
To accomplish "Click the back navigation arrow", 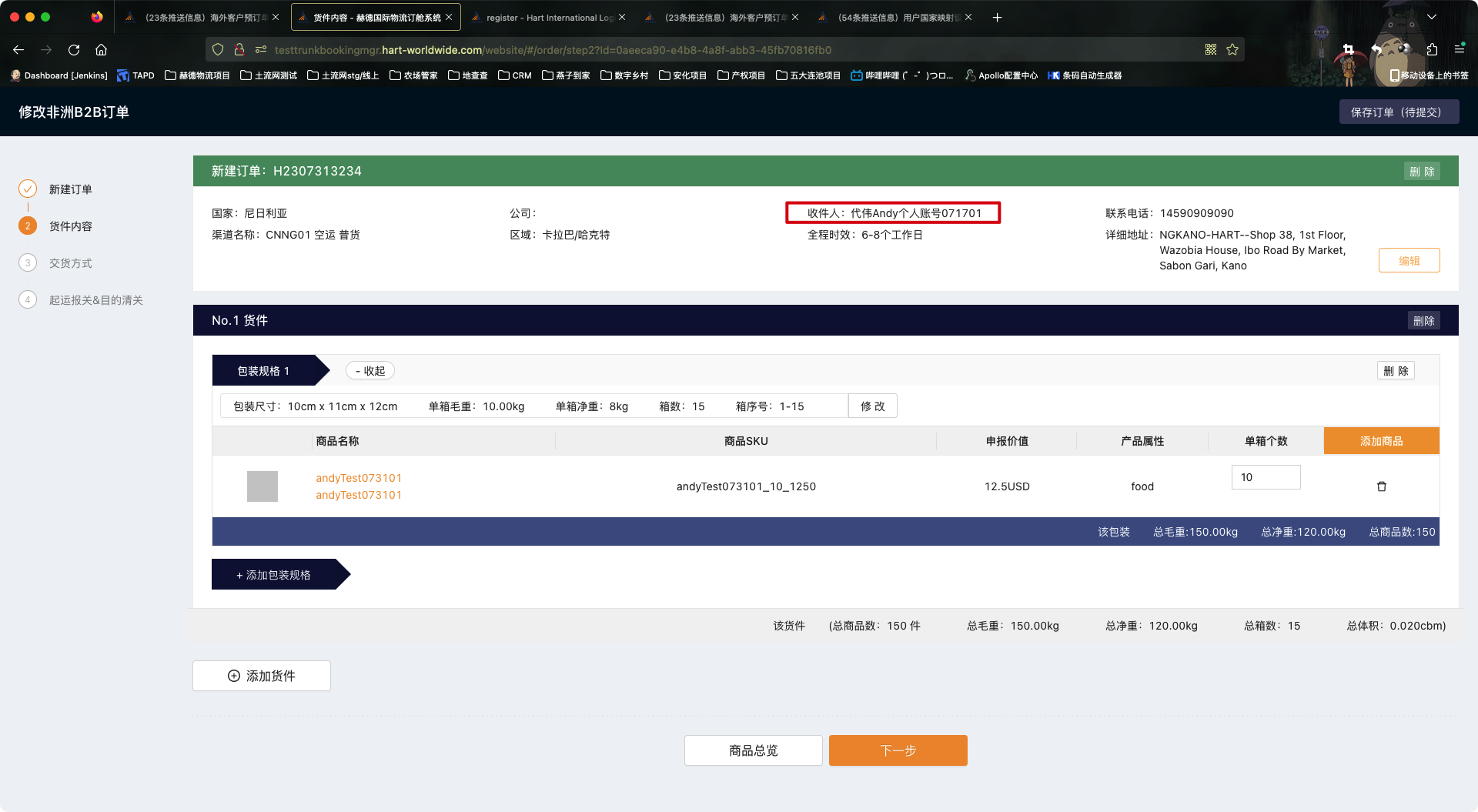I will [18, 50].
